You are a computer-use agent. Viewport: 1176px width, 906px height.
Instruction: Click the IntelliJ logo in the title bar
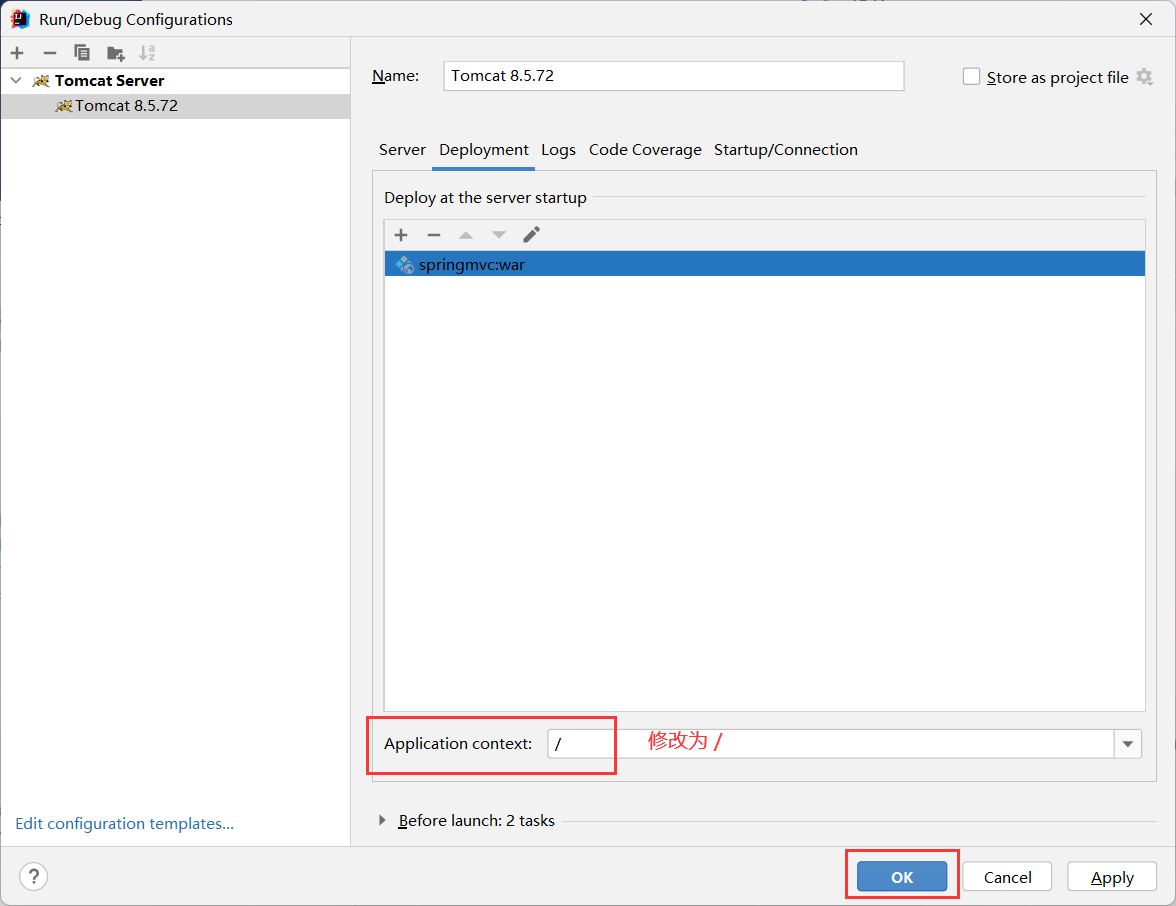click(20, 19)
